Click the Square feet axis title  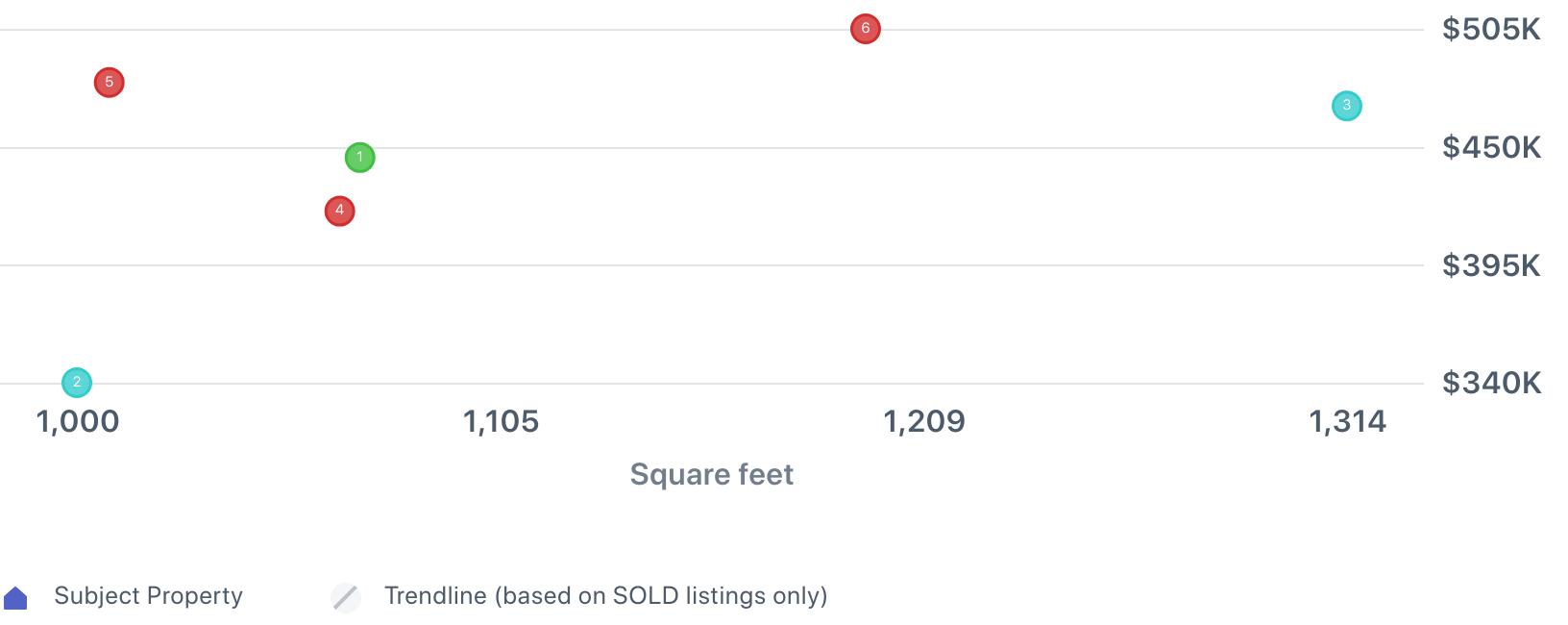tap(711, 474)
